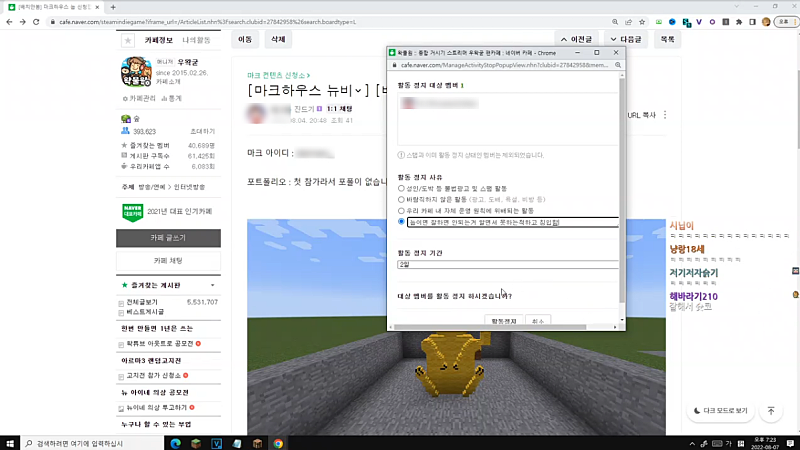Screen dimensions: 800x450
Task: Open the 카페관리 gear icon link
Action: coord(139,98)
